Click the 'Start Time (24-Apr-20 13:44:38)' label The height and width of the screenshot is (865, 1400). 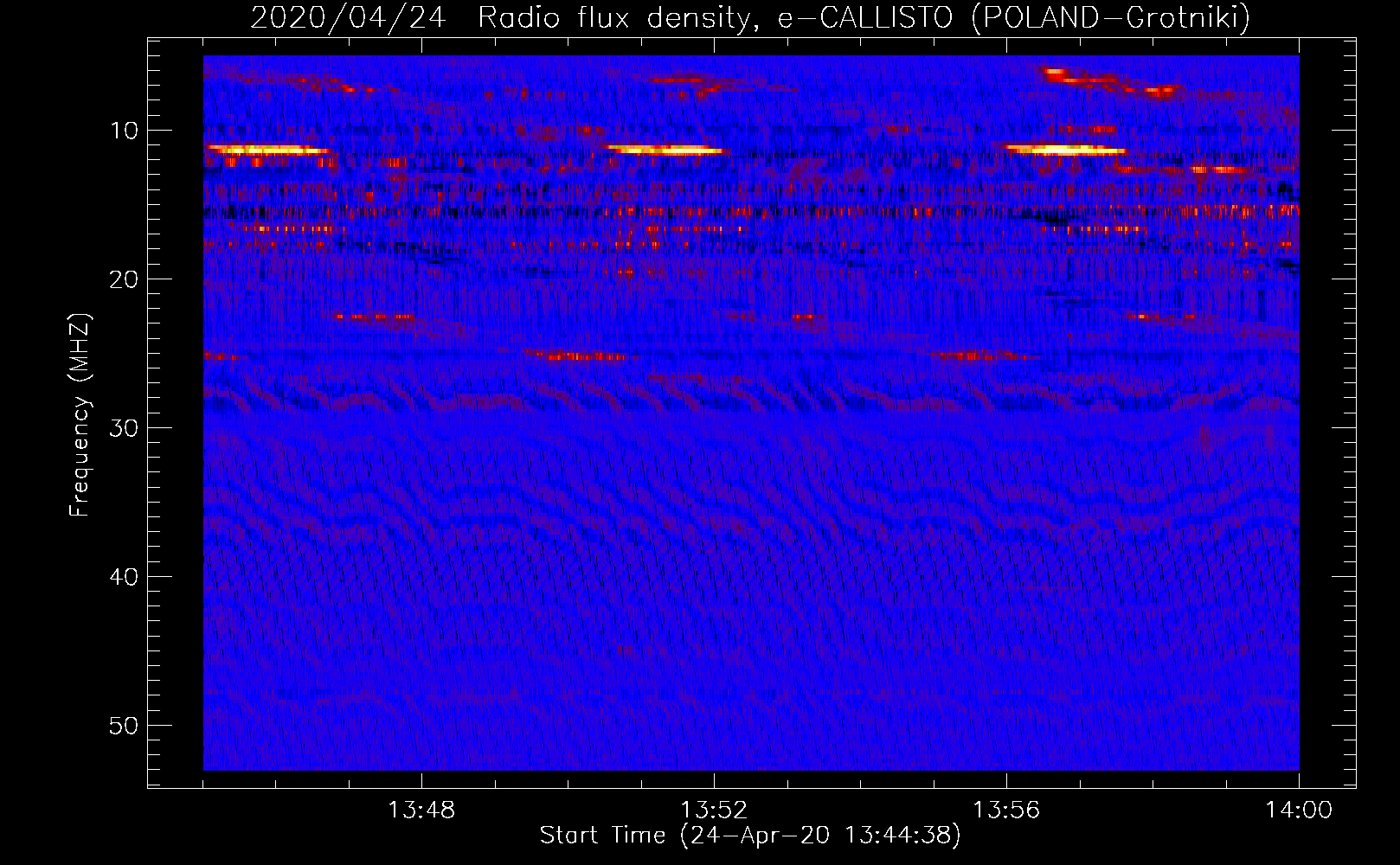pos(750,836)
